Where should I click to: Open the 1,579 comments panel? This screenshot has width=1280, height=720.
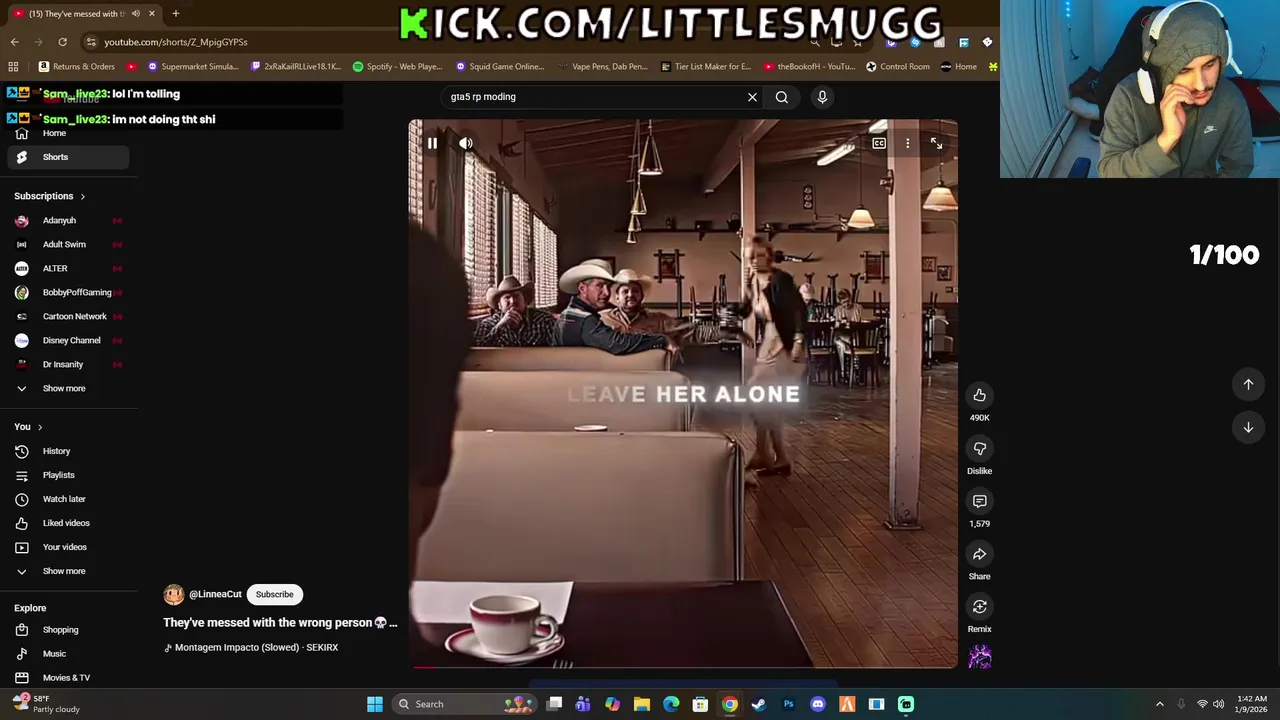pyautogui.click(x=980, y=501)
